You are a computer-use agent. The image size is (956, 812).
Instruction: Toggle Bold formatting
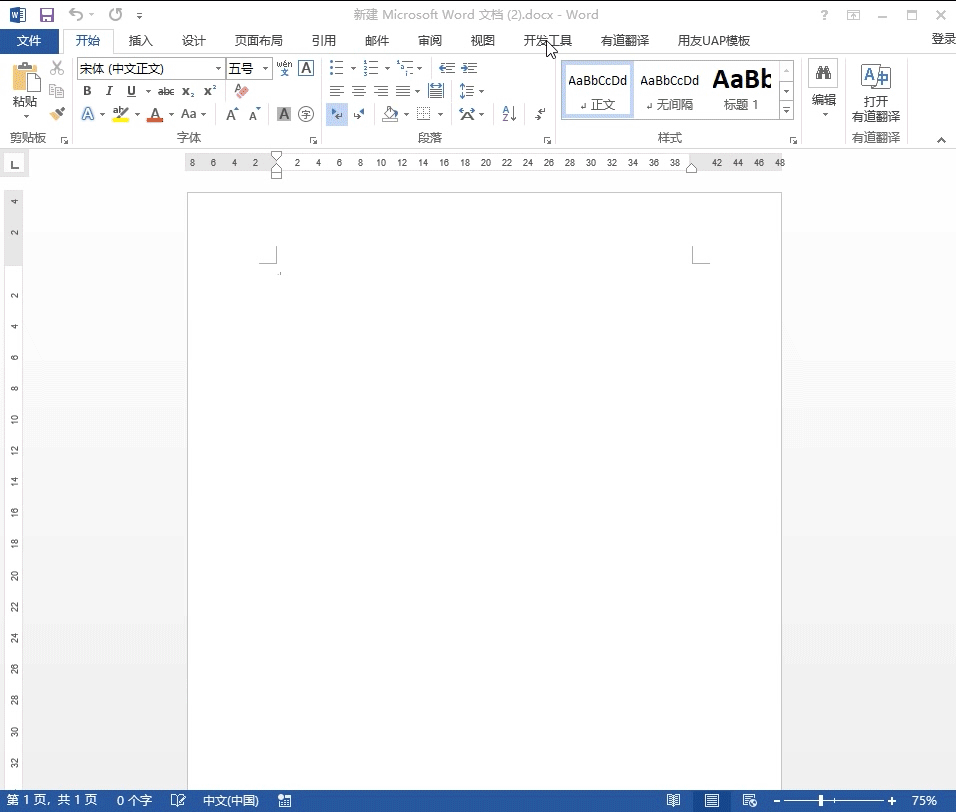pos(87,91)
